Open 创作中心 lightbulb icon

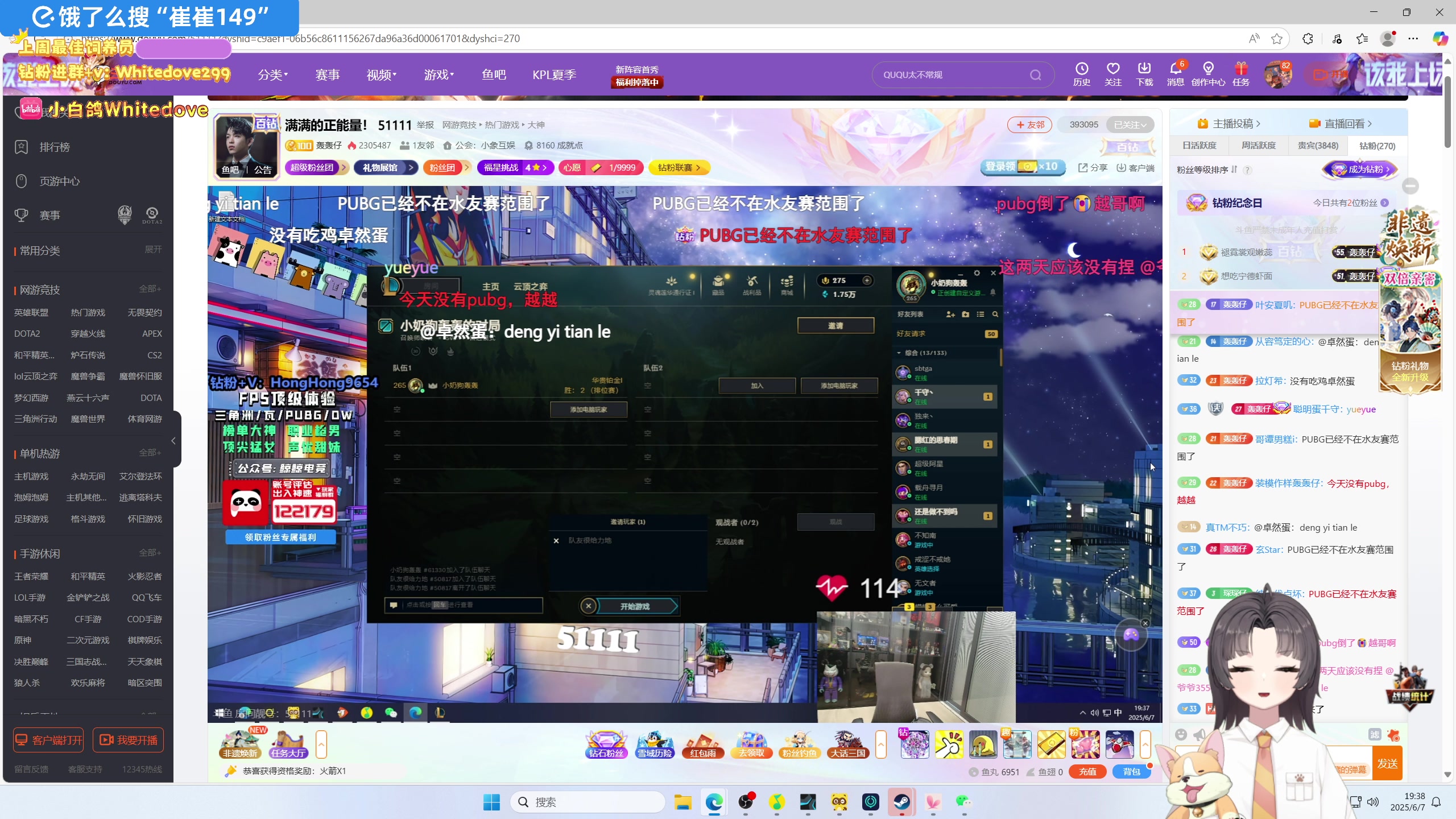coord(1208,75)
